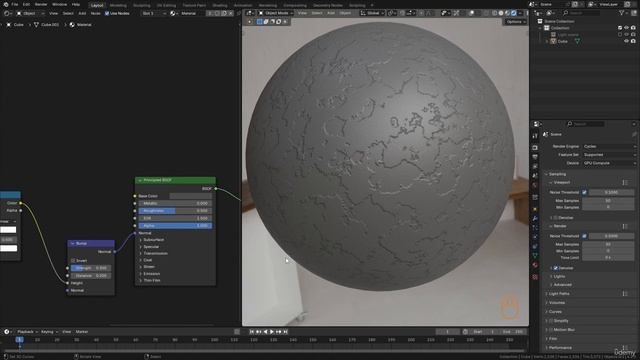This screenshot has width=640, height=360.
Task: Open the Render menu
Action: click(x=41, y=4)
